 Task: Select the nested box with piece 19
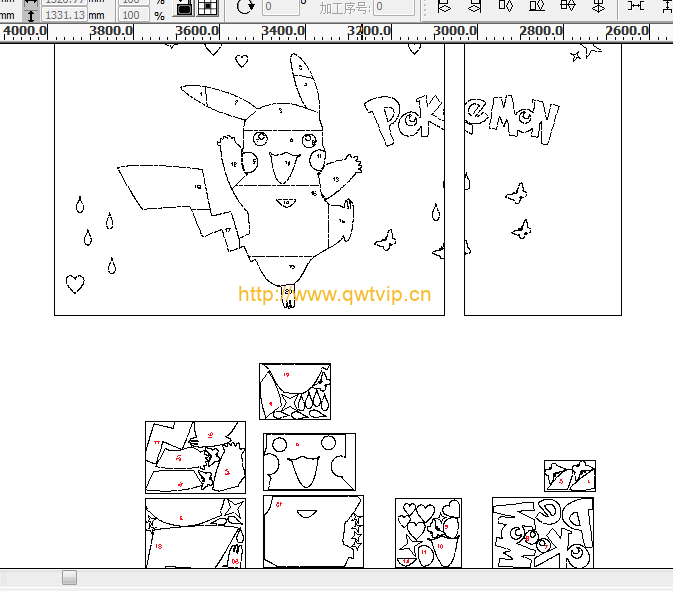(x=295, y=391)
